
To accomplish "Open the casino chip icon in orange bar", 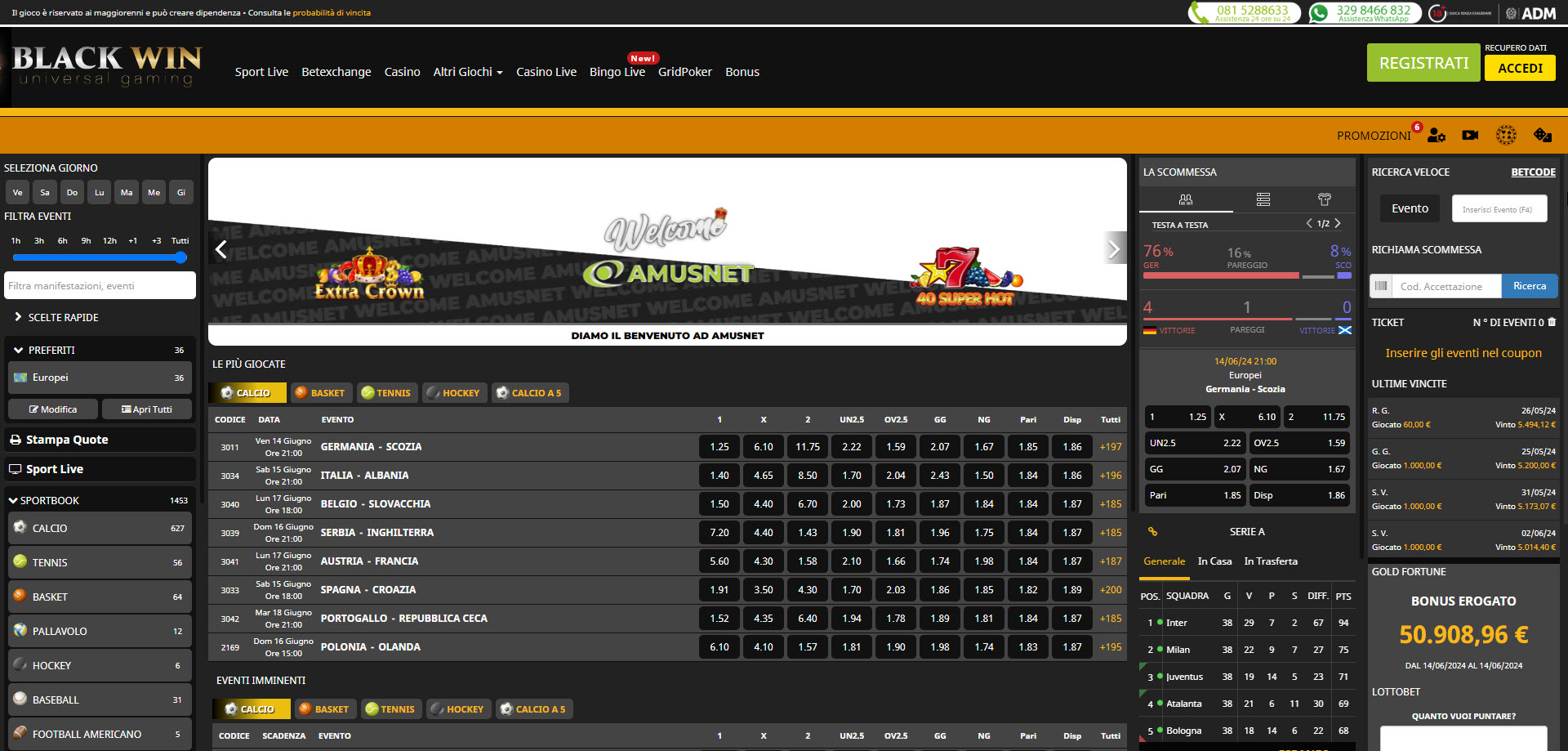I will [x=1506, y=136].
